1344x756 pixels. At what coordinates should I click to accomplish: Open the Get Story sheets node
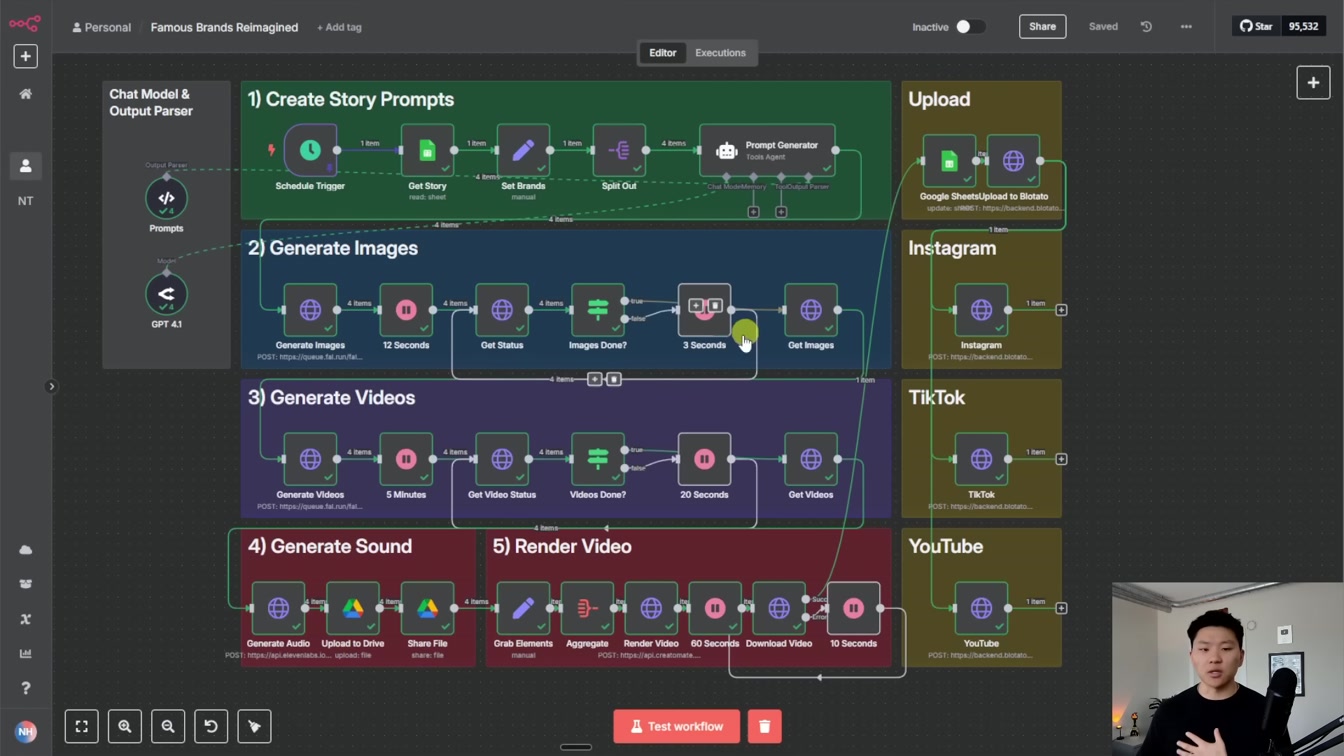[427, 150]
